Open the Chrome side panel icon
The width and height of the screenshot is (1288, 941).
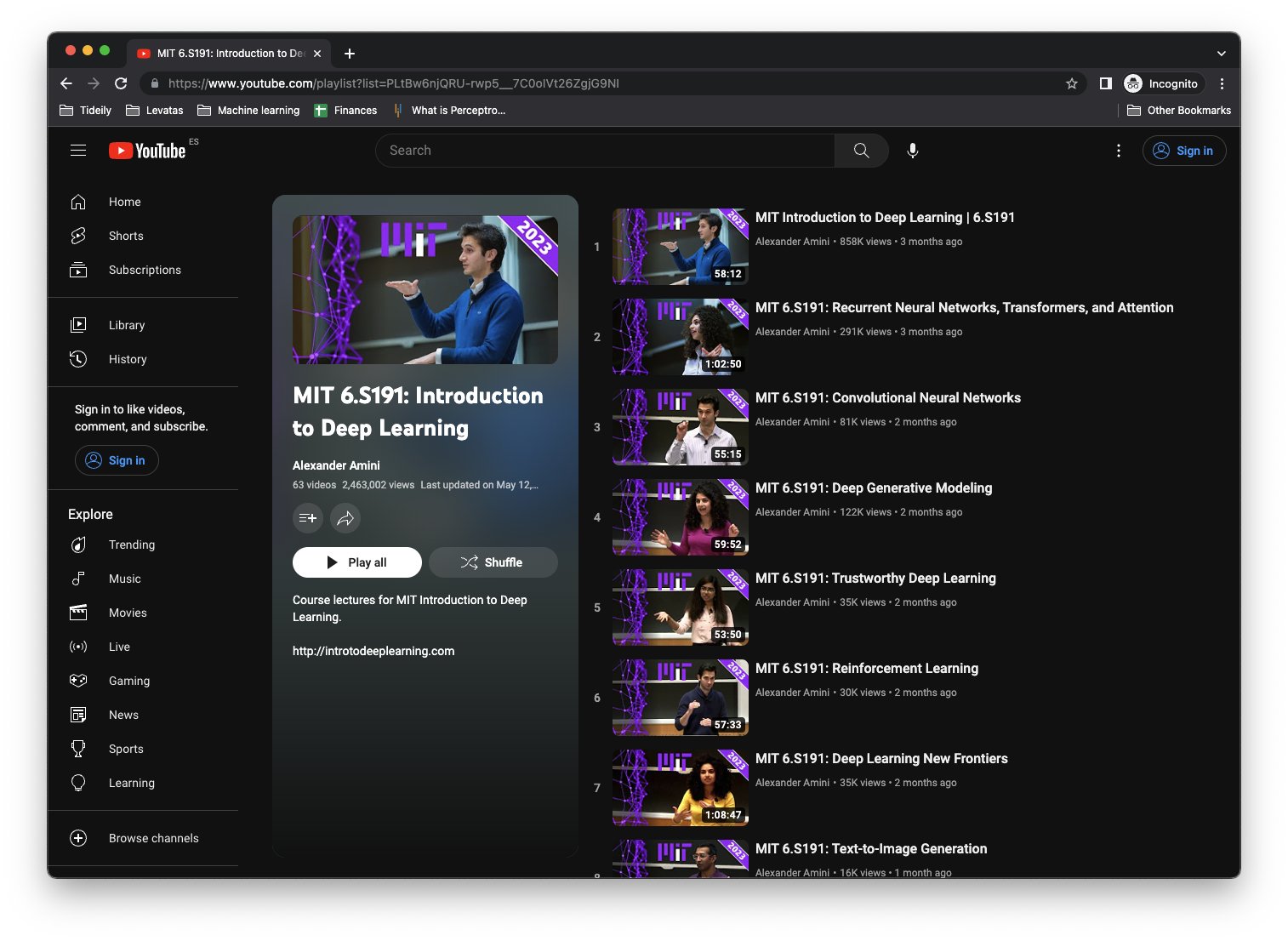[x=1105, y=83]
